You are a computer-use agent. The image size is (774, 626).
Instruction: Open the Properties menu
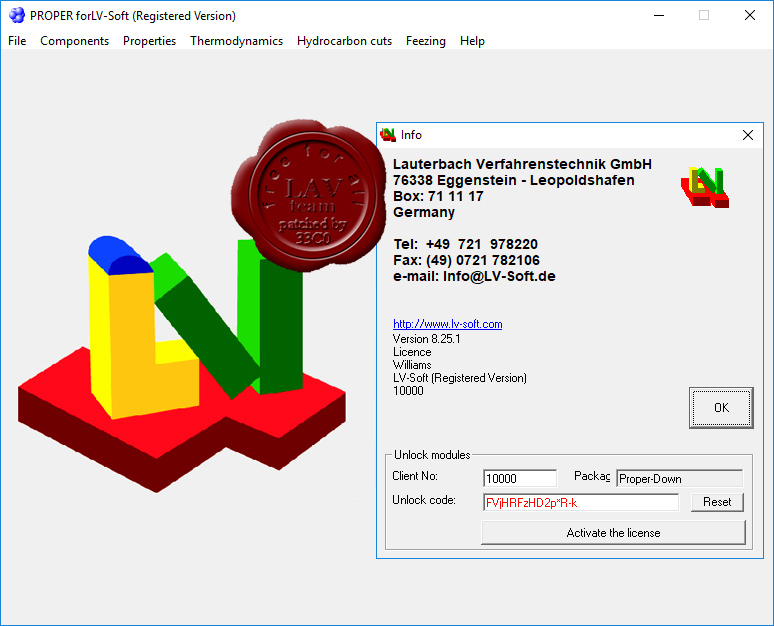click(x=150, y=41)
